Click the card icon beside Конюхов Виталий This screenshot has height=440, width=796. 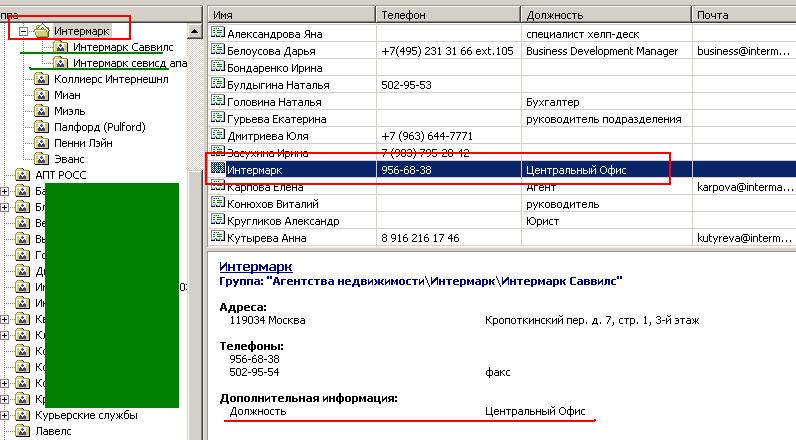[x=218, y=202]
